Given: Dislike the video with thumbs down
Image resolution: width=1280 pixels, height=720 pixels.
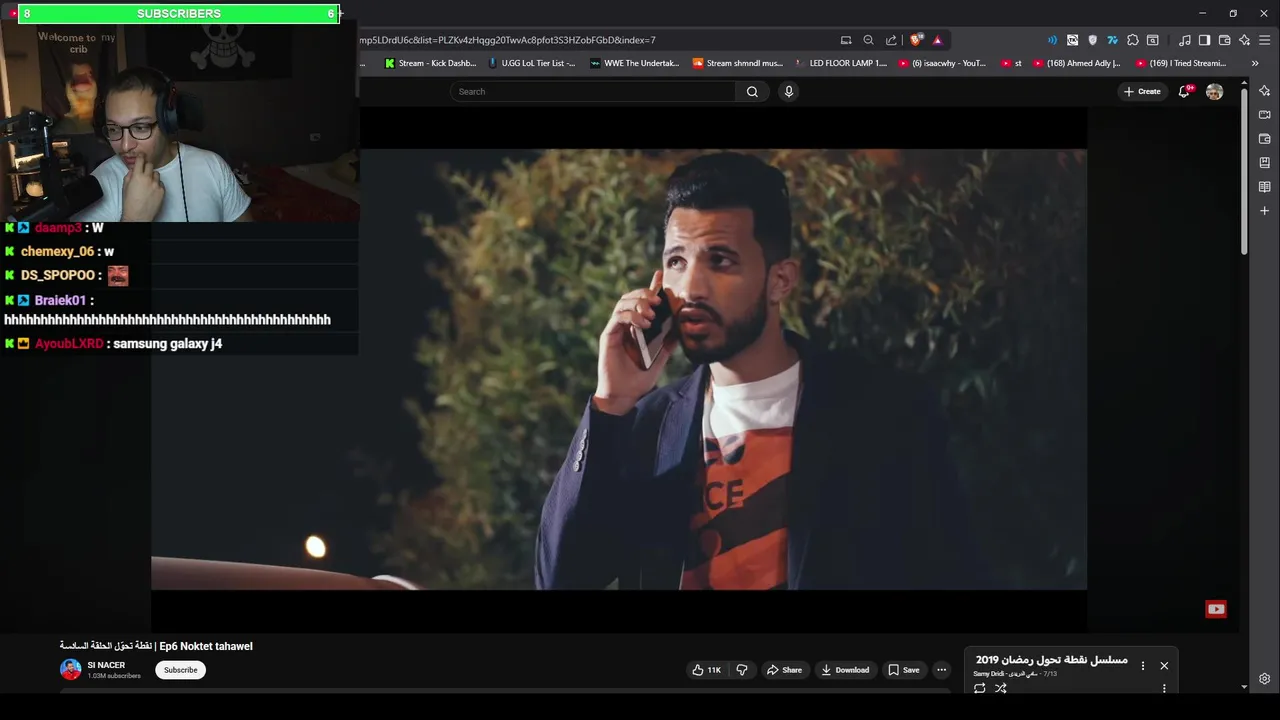Looking at the screenshot, I should [742, 670].
